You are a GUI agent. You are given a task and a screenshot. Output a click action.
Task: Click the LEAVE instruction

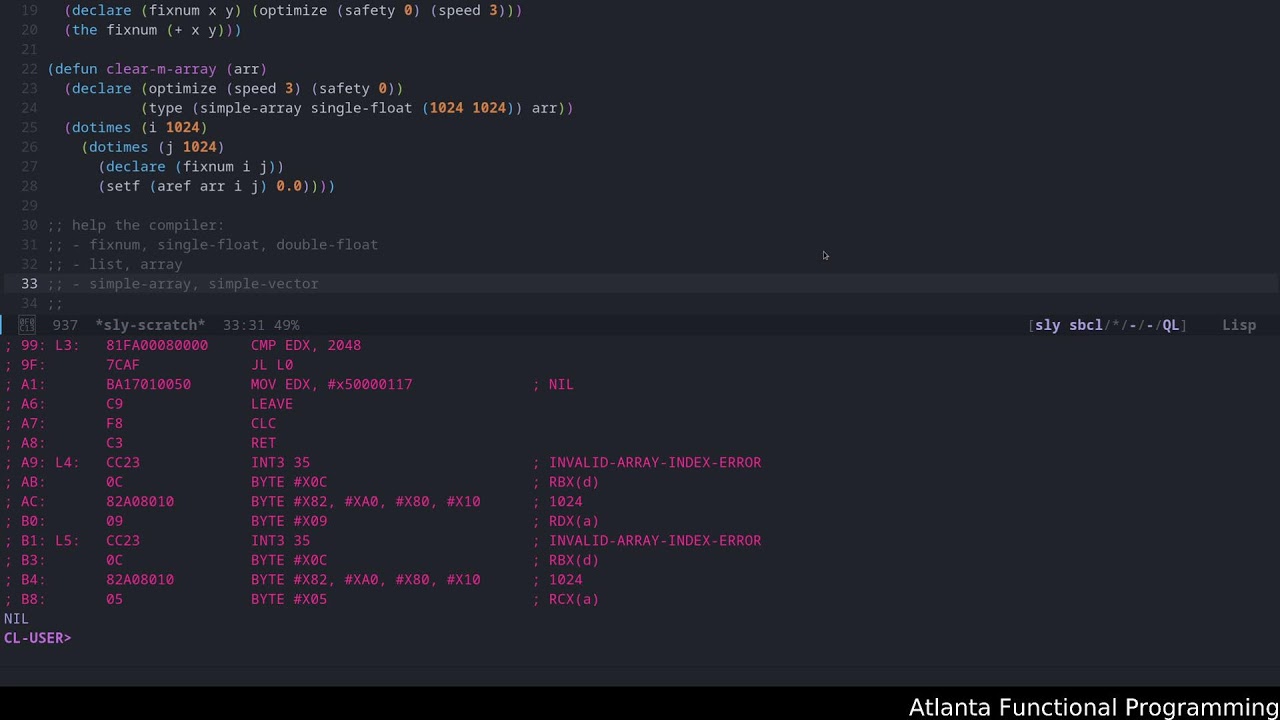pos(272,404)
